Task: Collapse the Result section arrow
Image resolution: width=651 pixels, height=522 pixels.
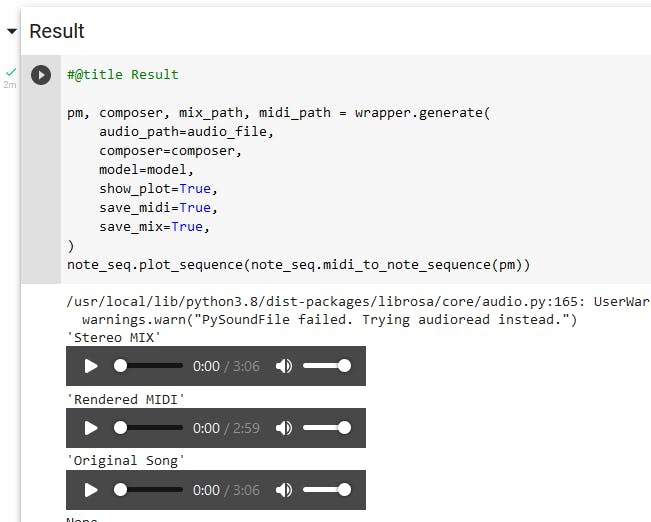Action: [12, 31]
